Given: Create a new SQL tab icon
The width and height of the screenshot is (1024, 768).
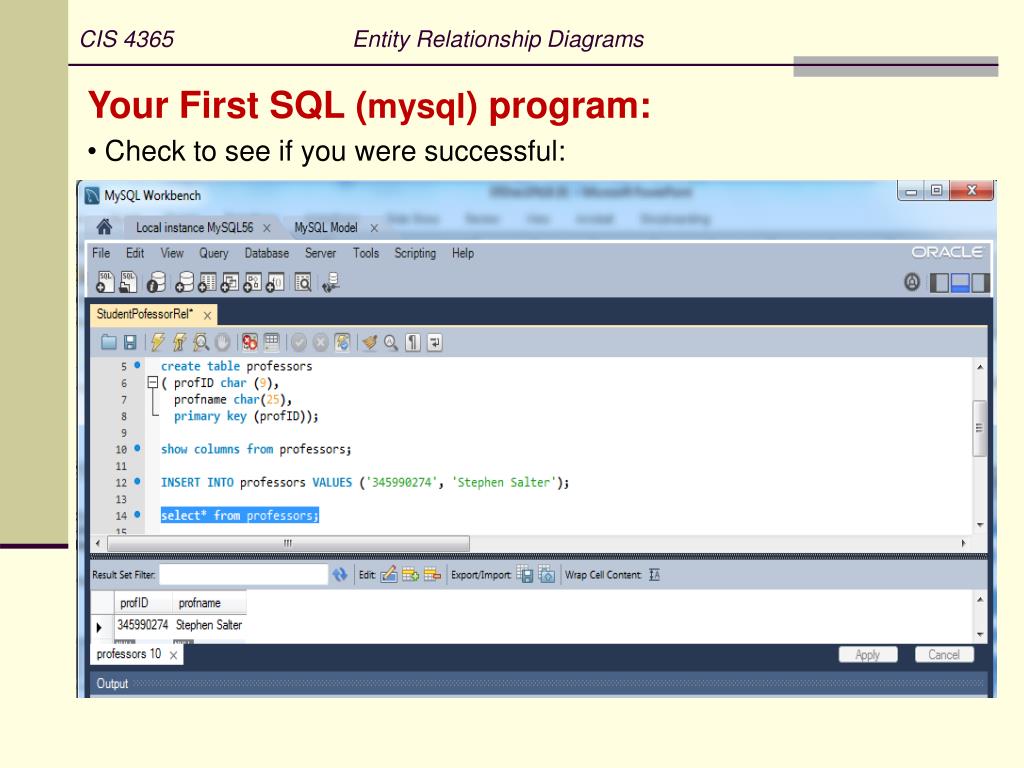Looking at the screenshot, I should tap(104, 282).
